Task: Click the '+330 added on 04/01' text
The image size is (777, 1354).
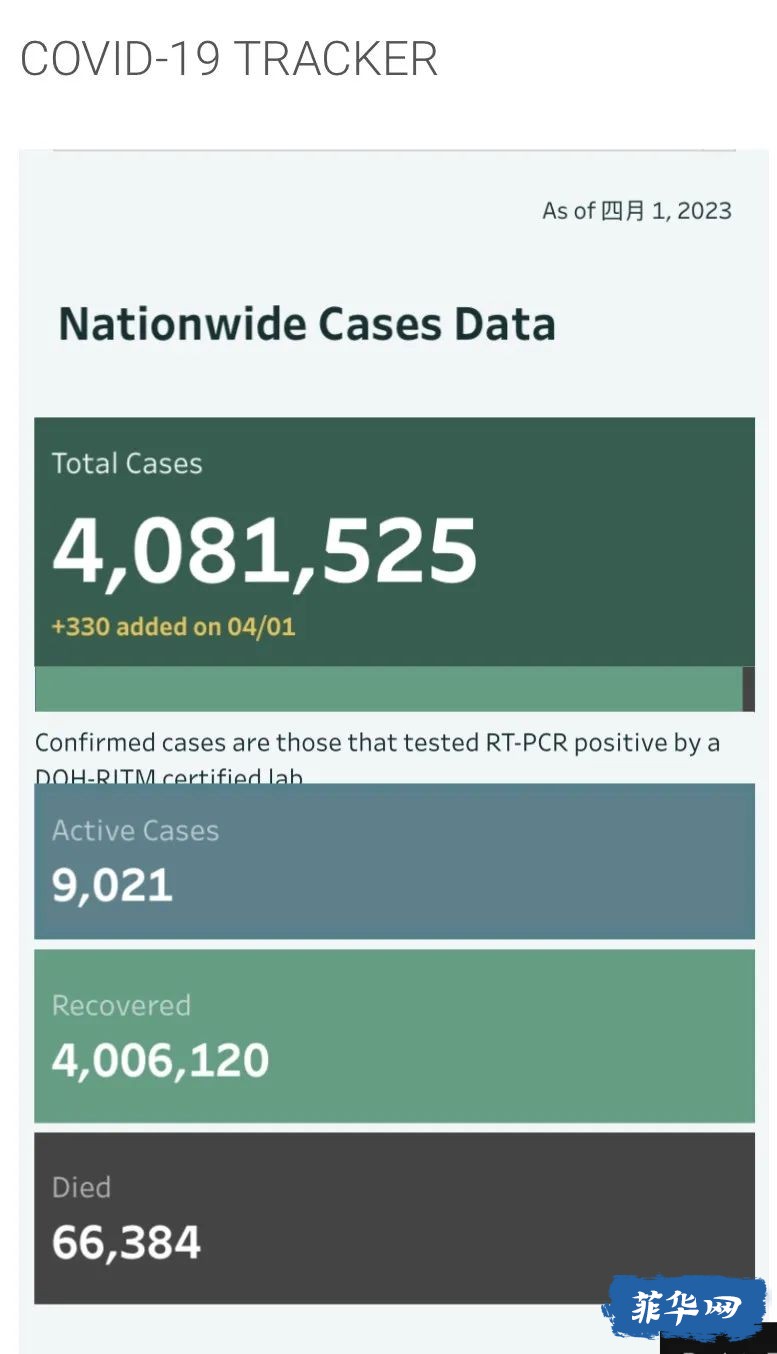Action: (173, 627)
